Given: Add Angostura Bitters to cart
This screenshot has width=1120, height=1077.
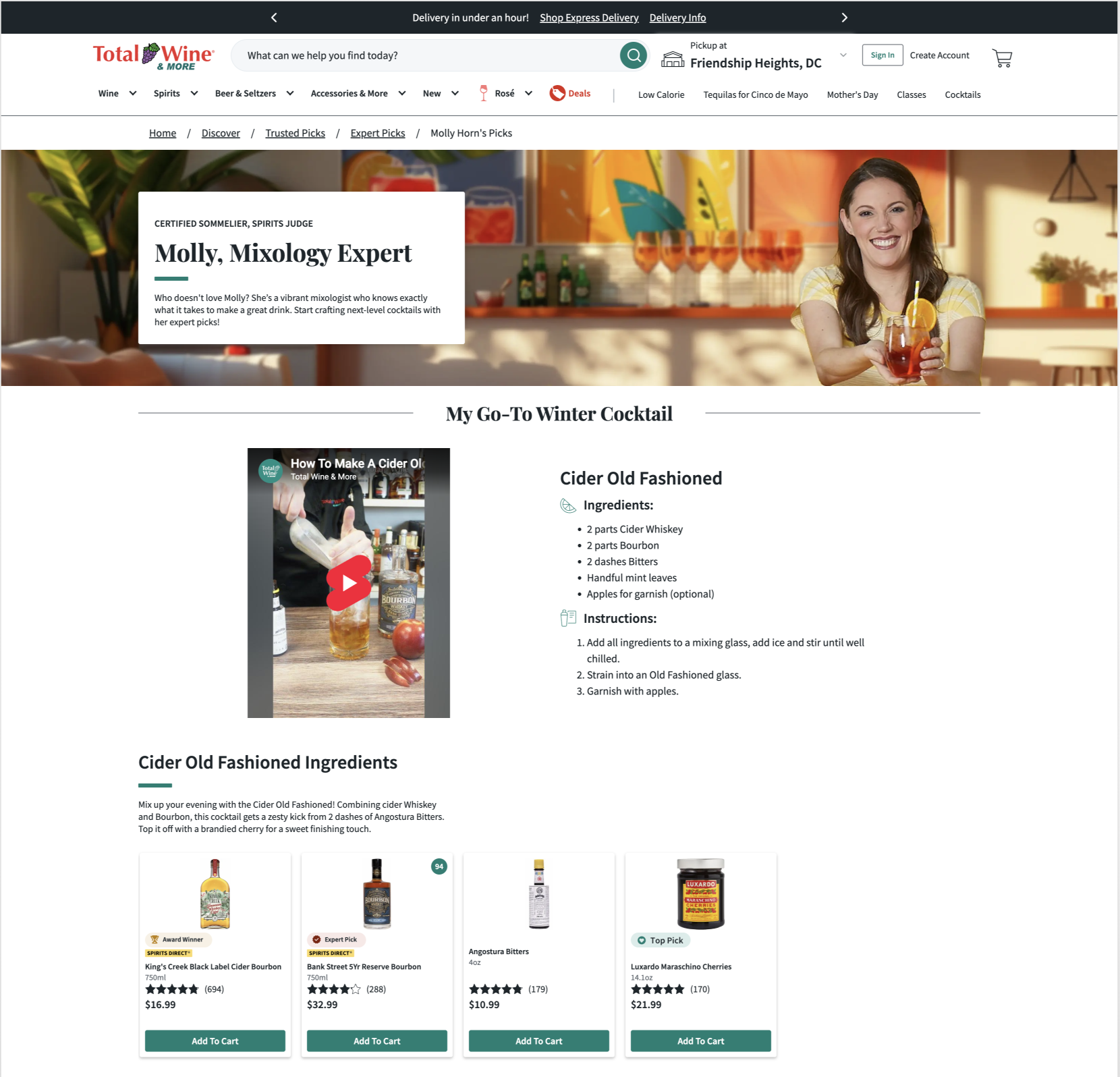Looking at the screenshot, I should (539, 1041).
